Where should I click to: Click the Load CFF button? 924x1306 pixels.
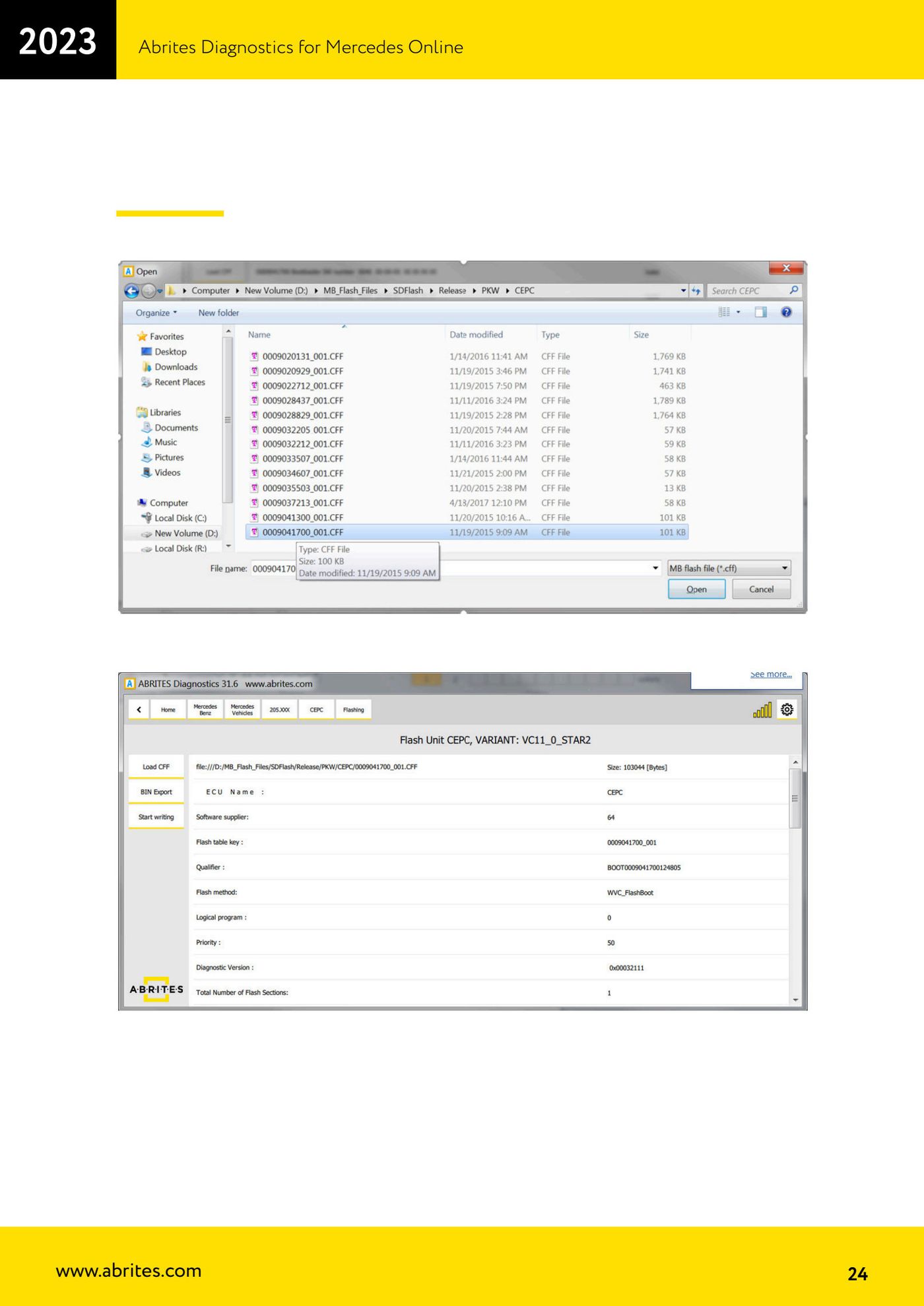tap(156, 767)
